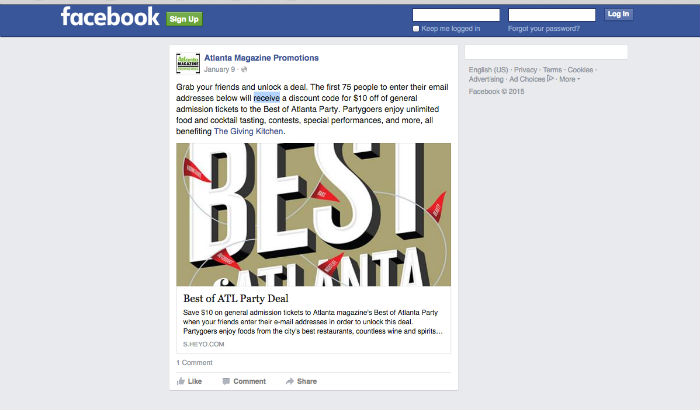Click the public globe icon beside January 9
The width and height of the screenshot is (700, 411).
pos(244,70)
